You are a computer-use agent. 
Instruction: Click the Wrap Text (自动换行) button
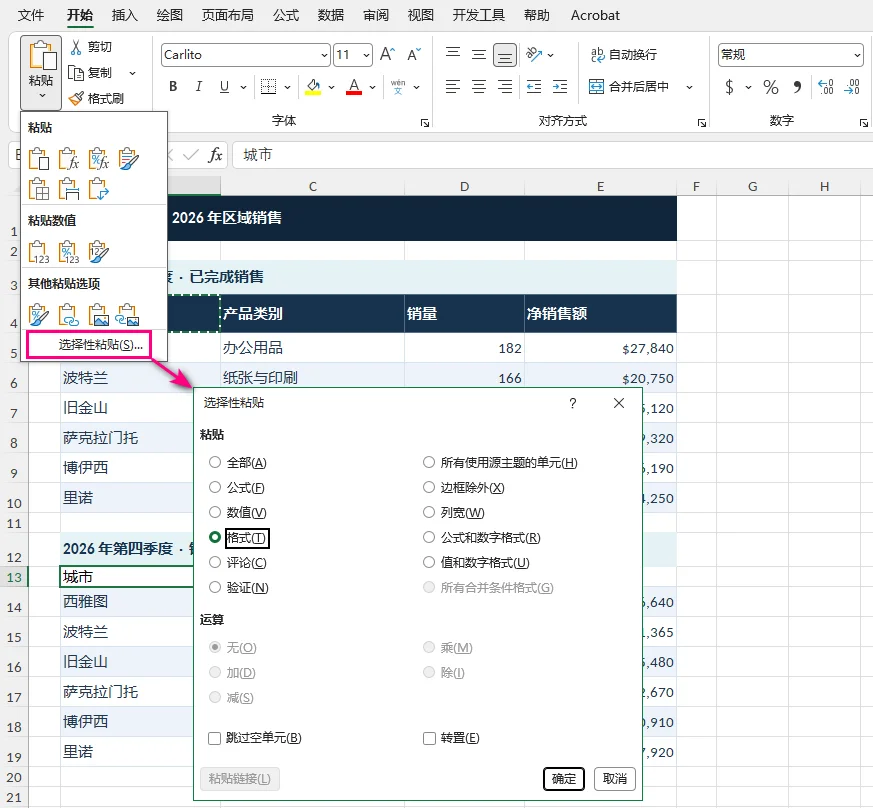tap(624, 55)
